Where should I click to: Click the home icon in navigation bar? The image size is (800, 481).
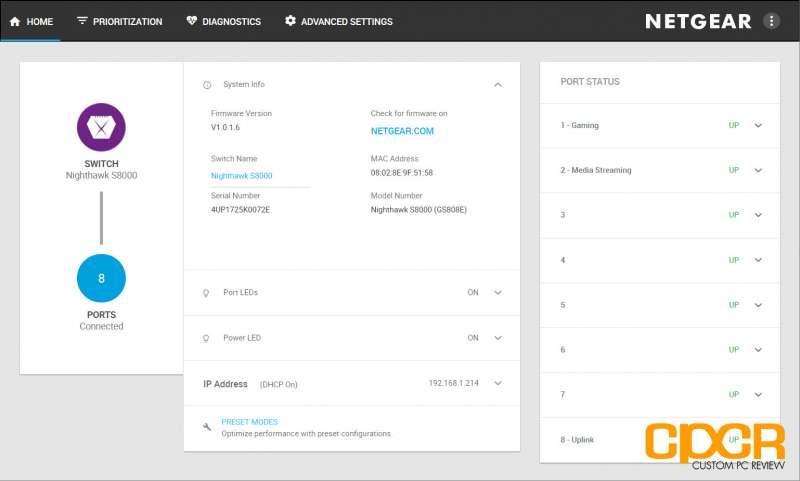click(15, 21)
